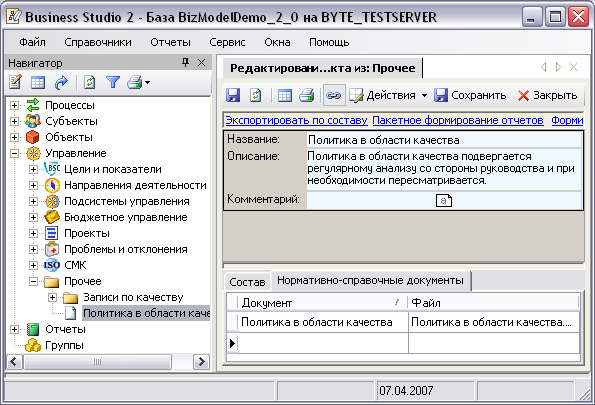
Task: Click the Группы gold cubes icon
Action: point(33,345)
